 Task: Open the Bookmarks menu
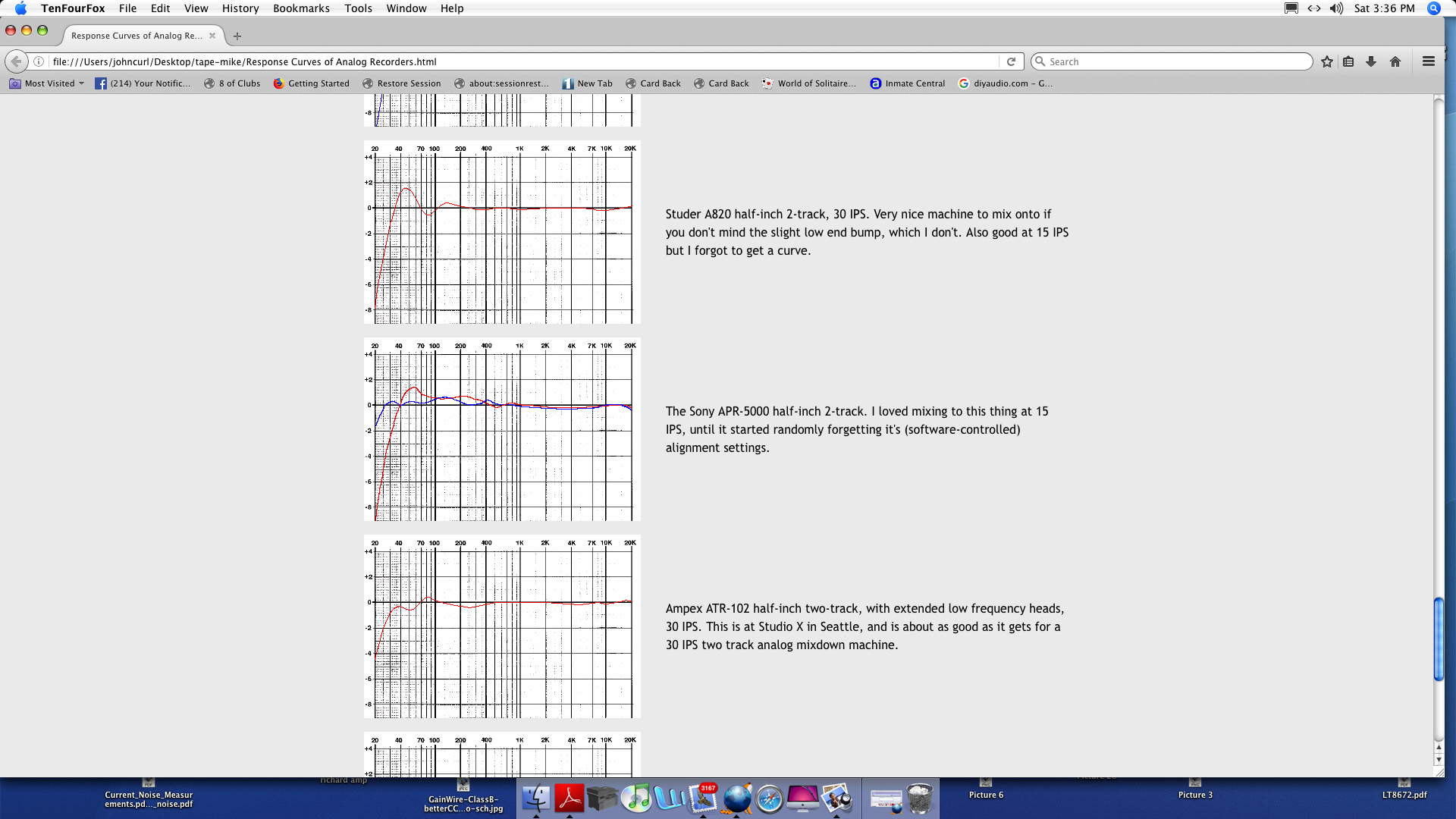(x=301, y=8)
